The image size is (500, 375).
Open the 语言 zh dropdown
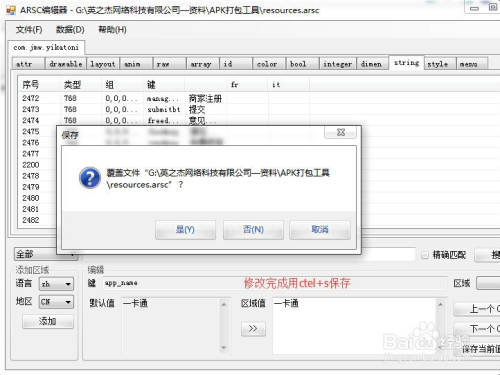[x=56, y=284]
